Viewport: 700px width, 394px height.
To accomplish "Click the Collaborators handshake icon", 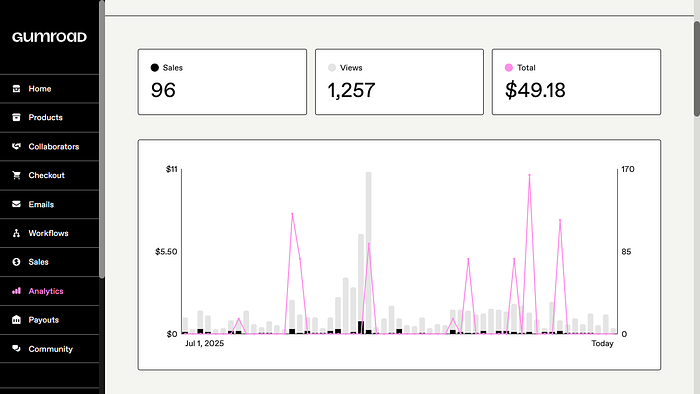I will click(x=17, y=146).
